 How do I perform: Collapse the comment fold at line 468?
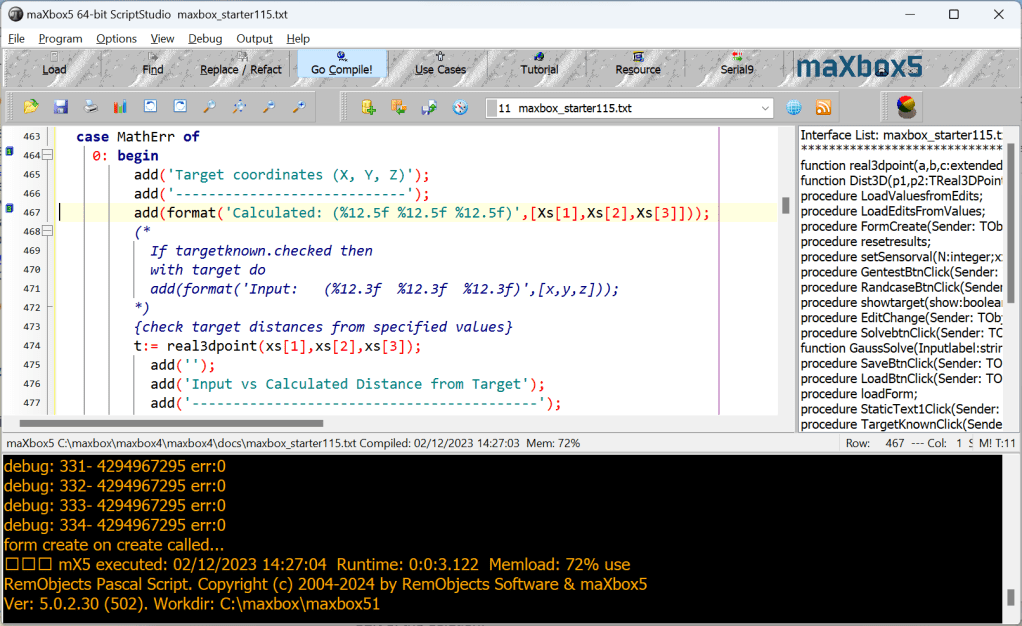pos(47,231)
